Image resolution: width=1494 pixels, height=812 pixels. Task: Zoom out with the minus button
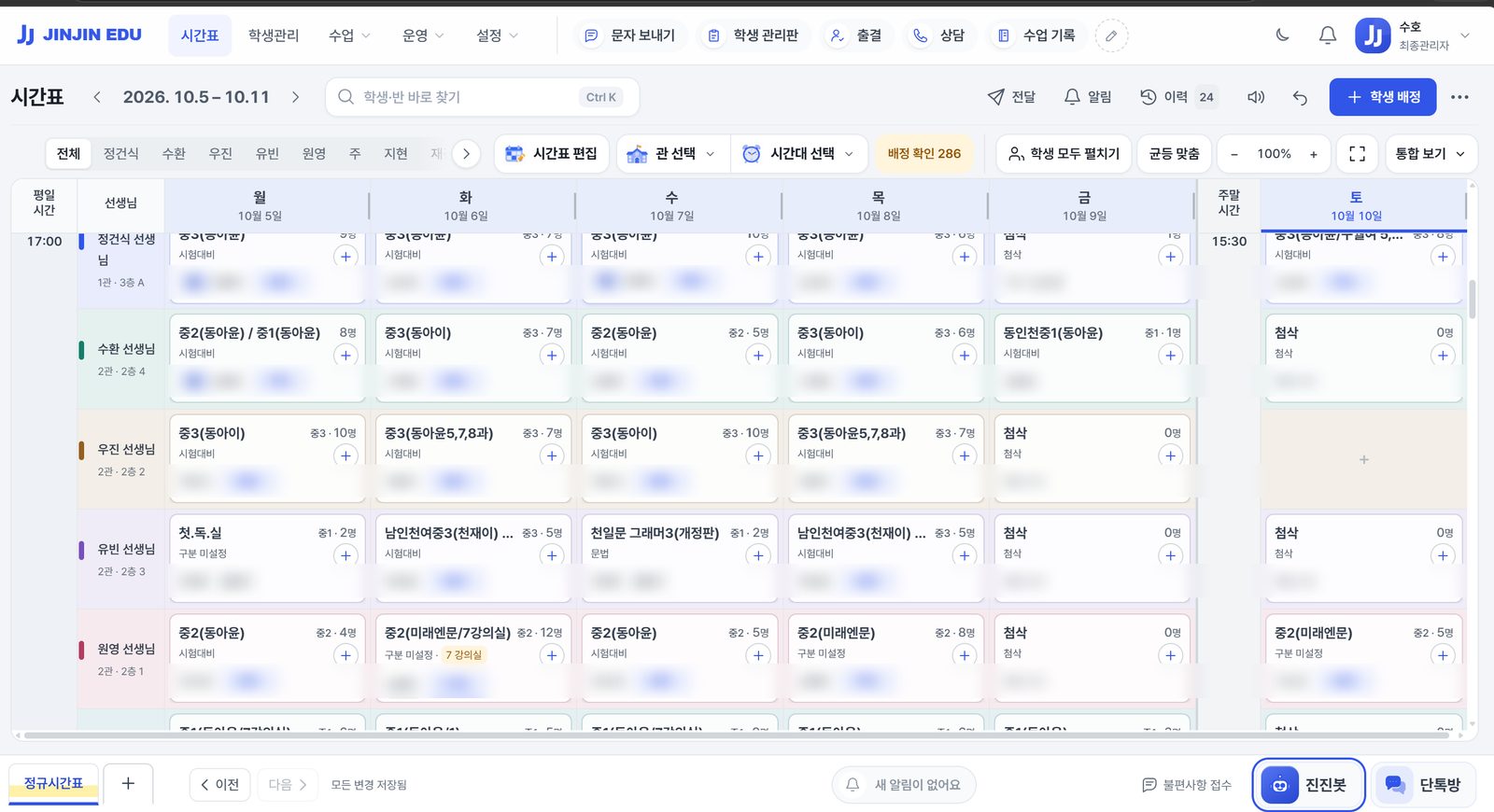click(x=1234, y=154)
